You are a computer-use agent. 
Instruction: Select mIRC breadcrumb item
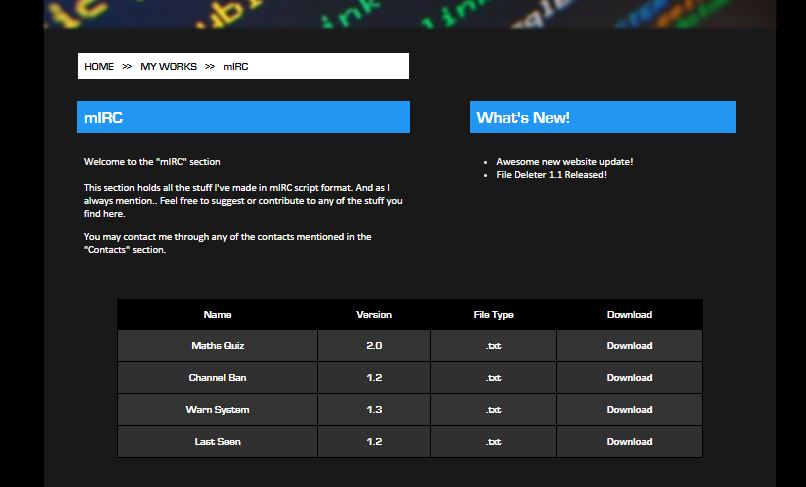(x=235, y=66)
